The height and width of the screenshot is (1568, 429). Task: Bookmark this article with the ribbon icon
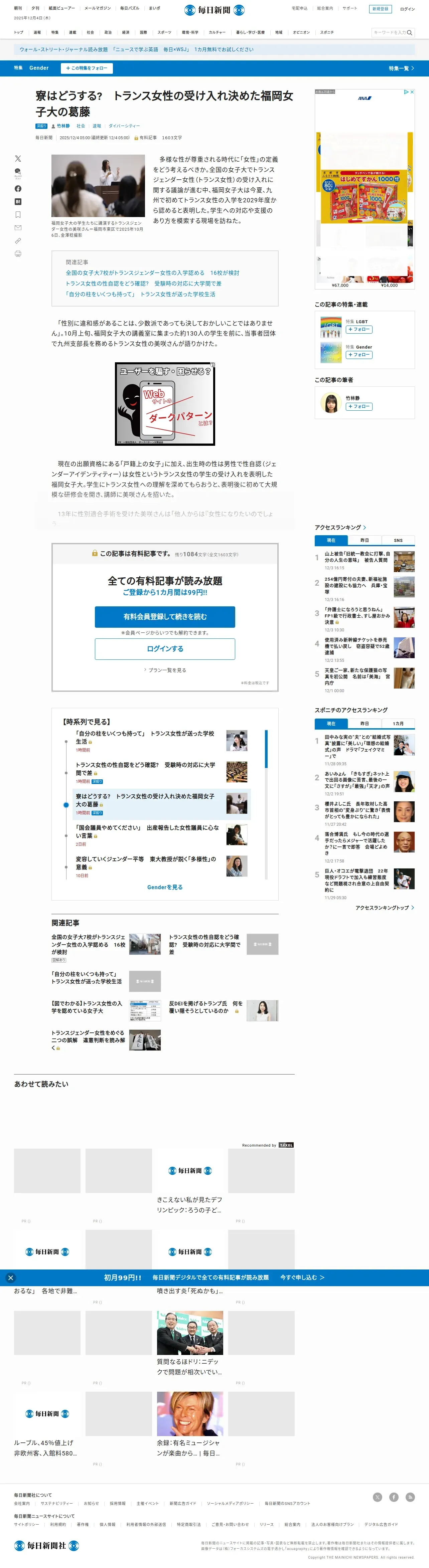point(18,214)
